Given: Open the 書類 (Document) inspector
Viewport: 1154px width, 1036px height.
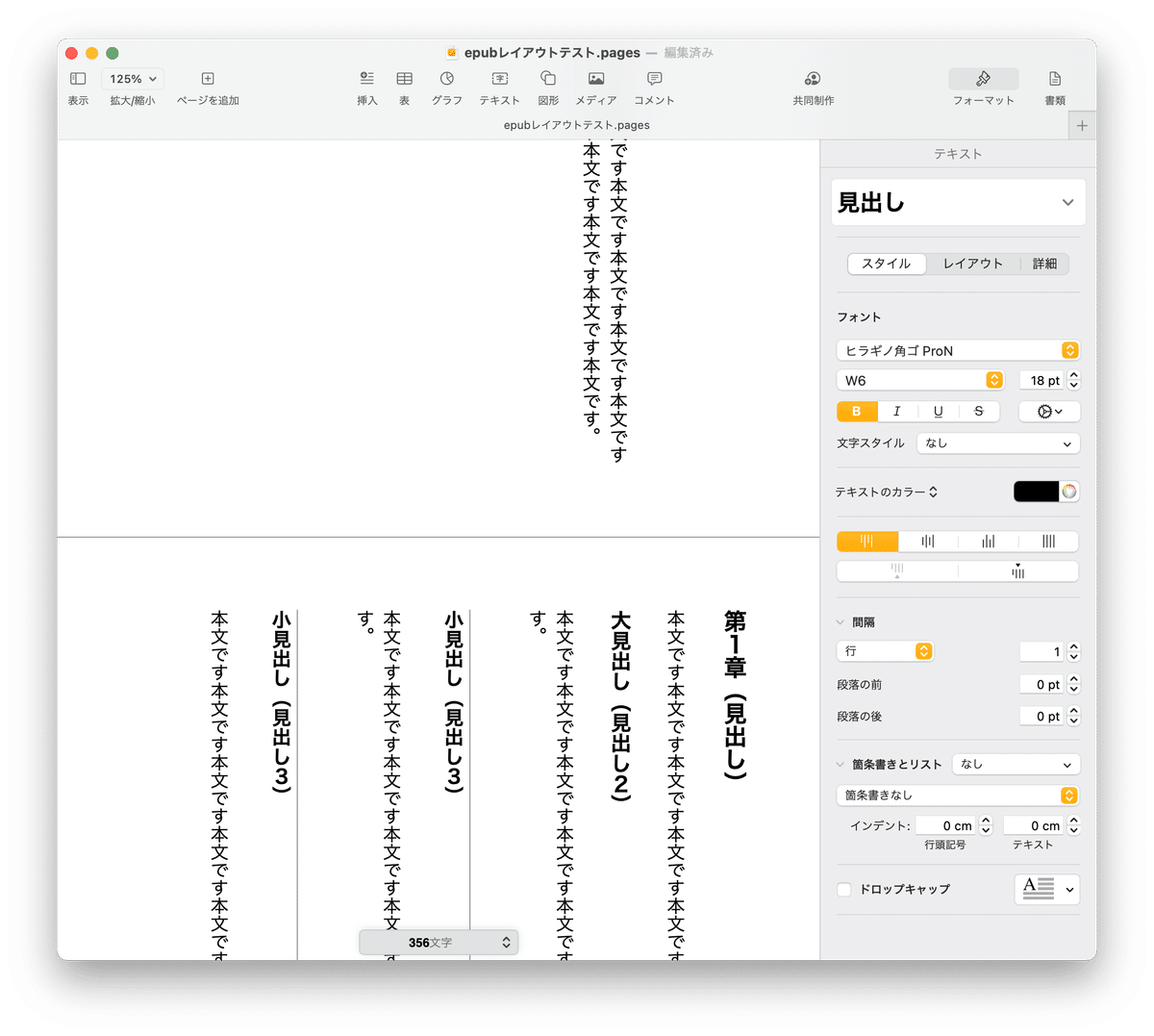Looking at the screenshot, I should (1055, 88).
